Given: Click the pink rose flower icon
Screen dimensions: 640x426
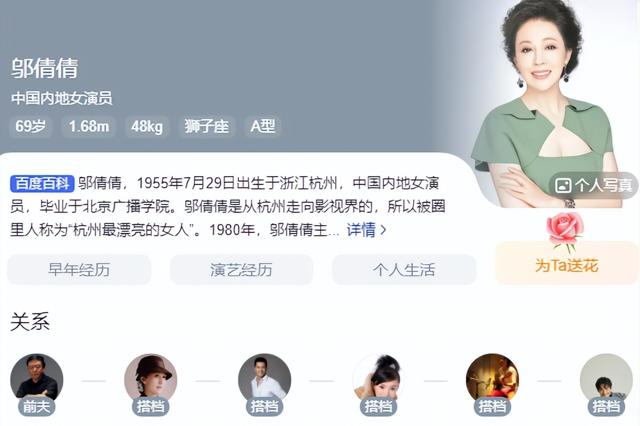Looking at the screenshot, I should (565, 231).
